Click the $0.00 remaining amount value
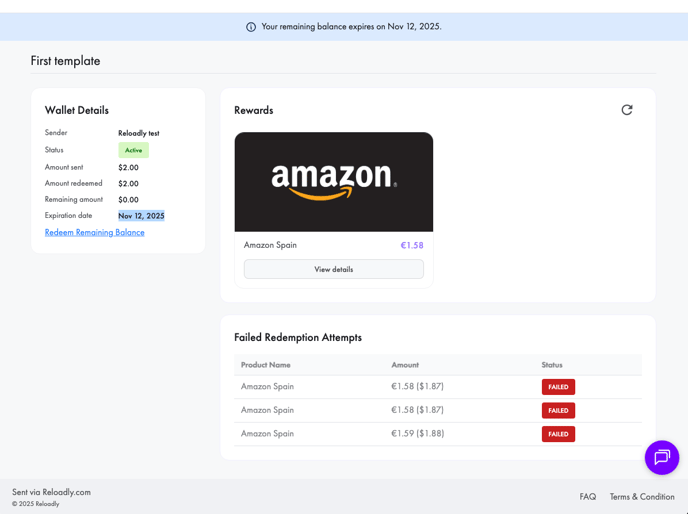 point(128,200)
